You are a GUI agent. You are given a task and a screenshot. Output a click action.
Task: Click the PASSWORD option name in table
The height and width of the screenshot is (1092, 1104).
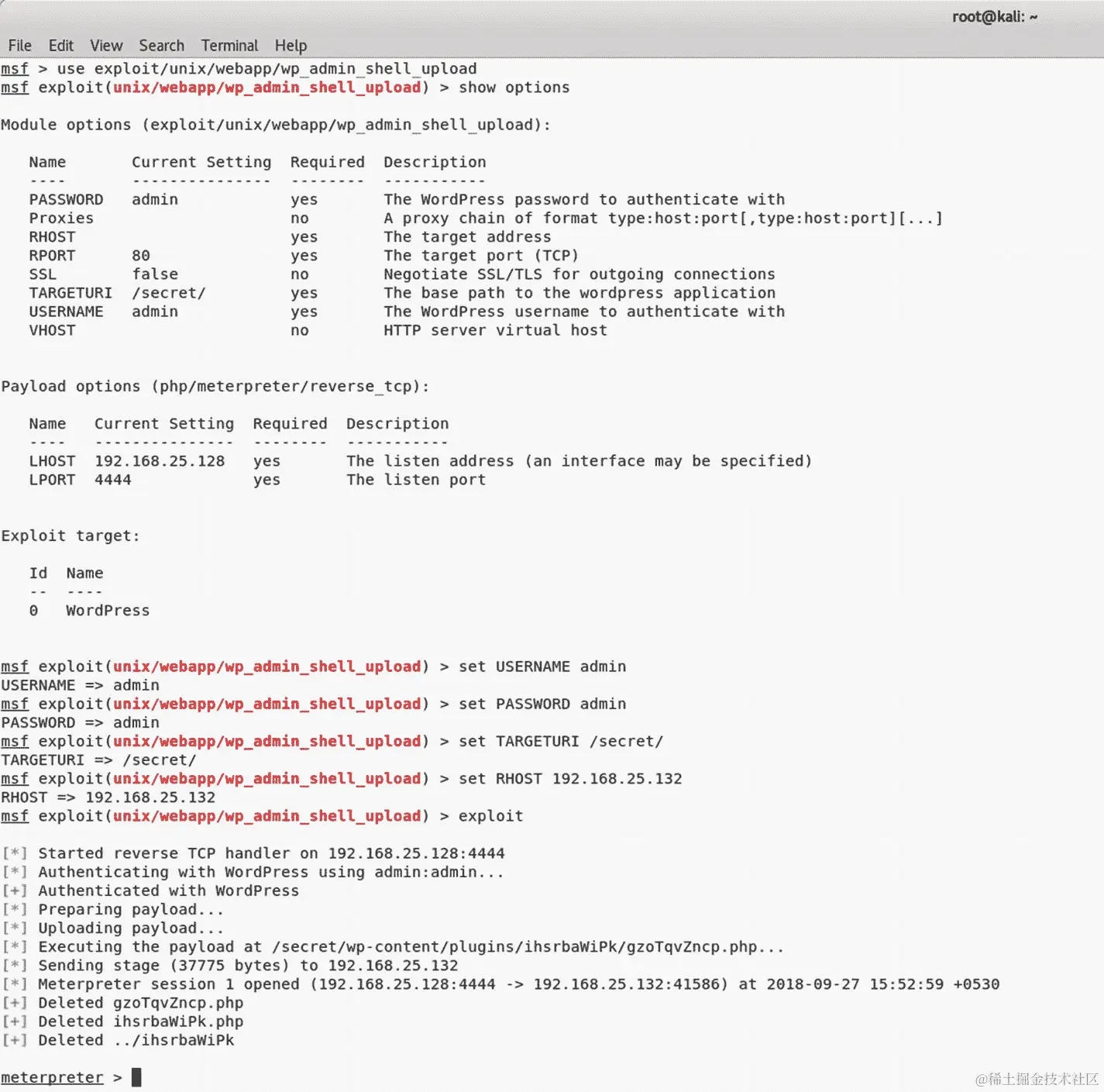(x=66, y=200)
